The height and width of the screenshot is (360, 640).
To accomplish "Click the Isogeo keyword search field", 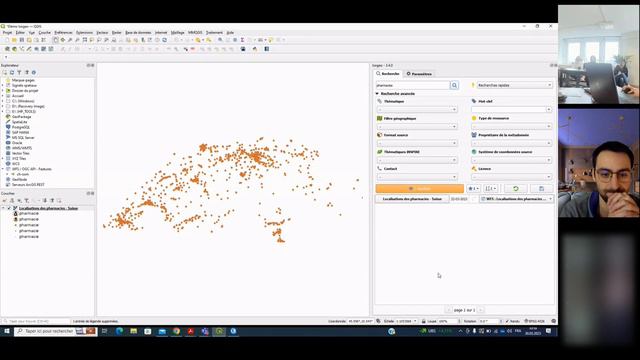I will tap(413, 85).
